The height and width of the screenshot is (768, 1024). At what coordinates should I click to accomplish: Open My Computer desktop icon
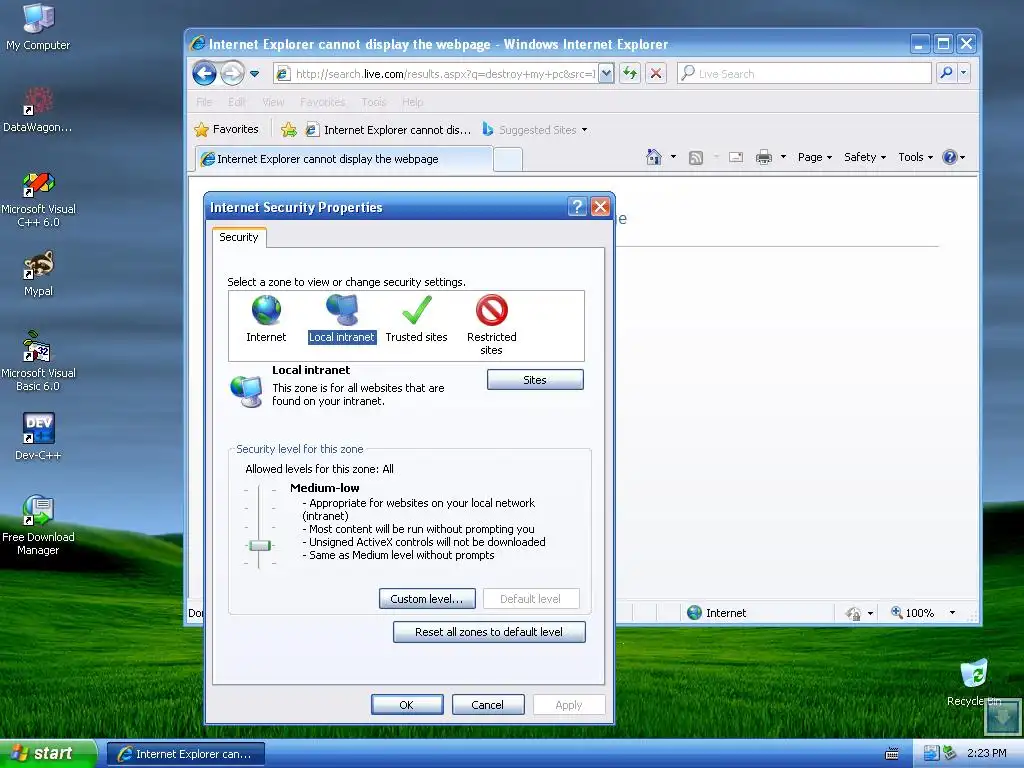(38, 27)
